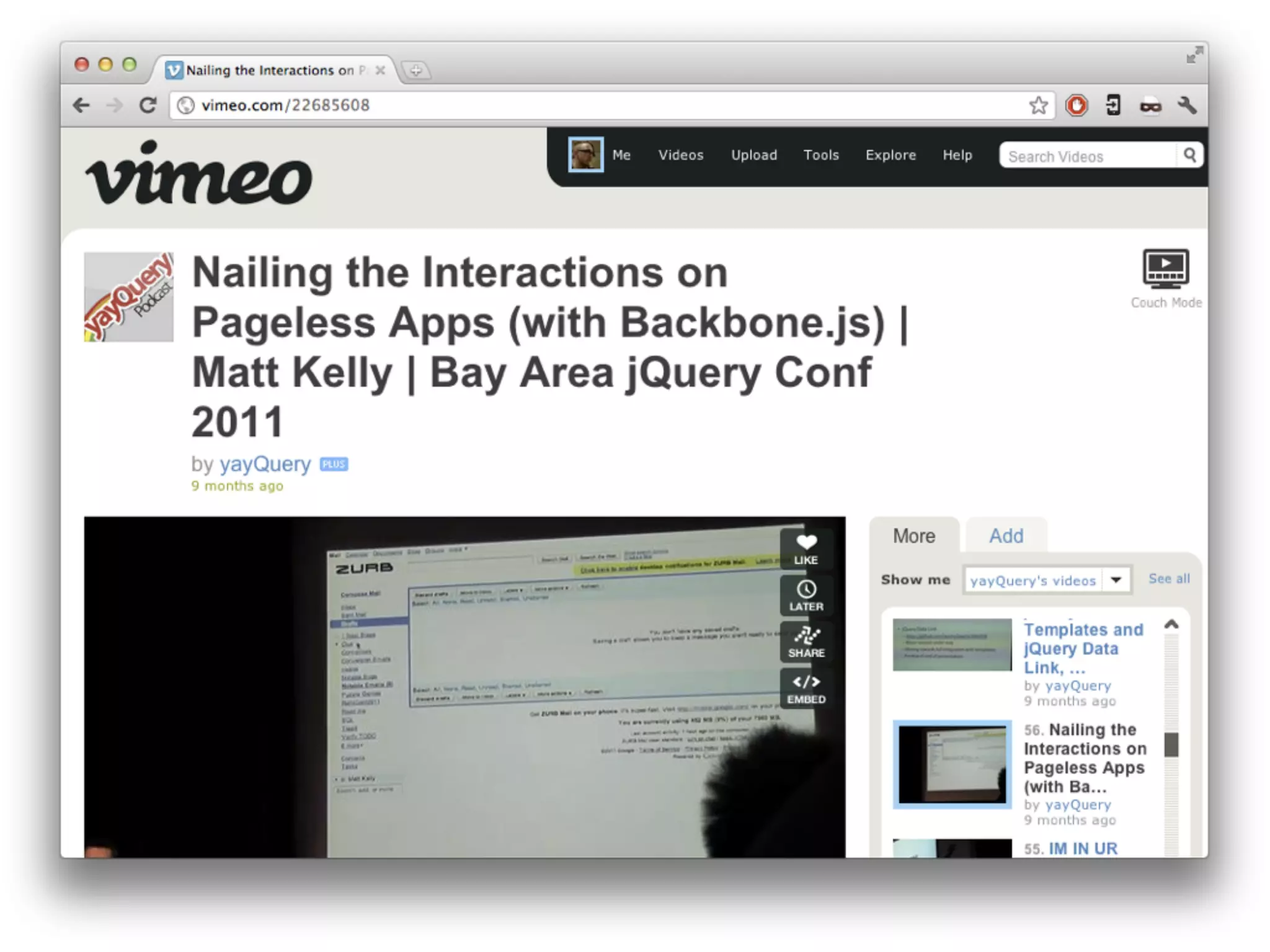Click the site info globe icon in address bar
Image resolution: width=1270 pixels, height=952 pixels.
coord(185,105)
